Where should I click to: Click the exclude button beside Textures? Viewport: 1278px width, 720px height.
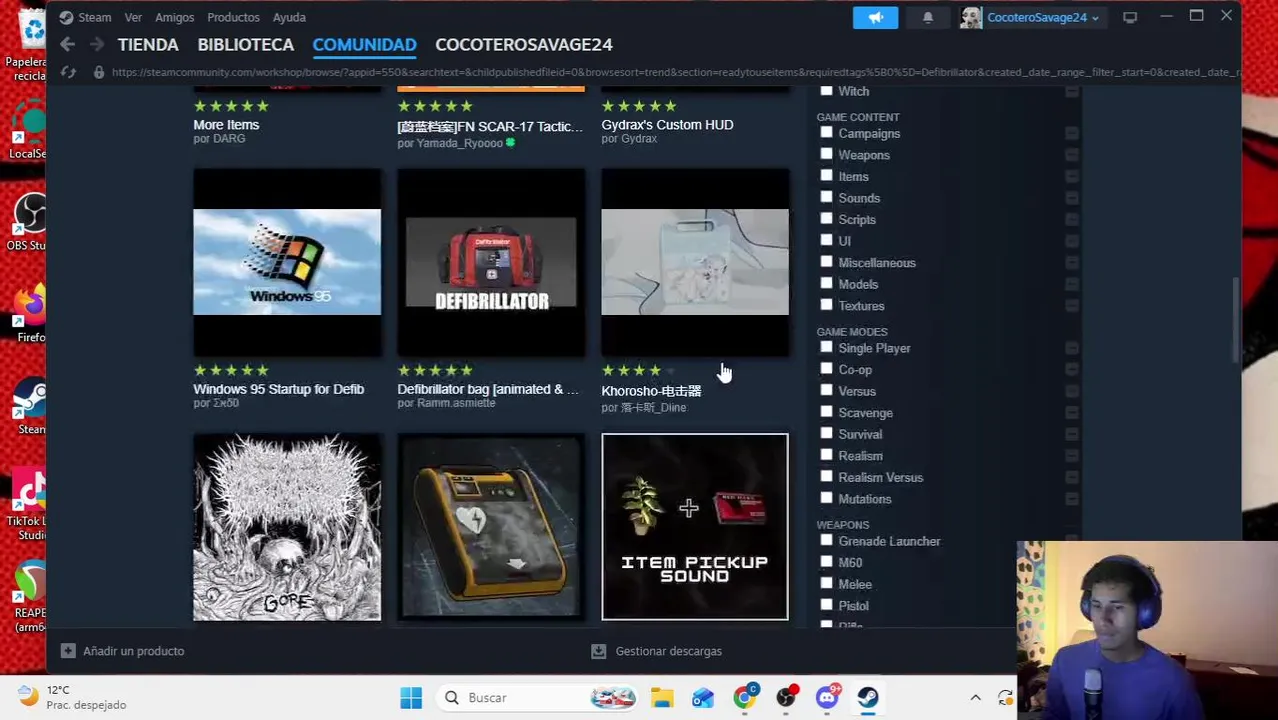click(x=1071, y=305)
